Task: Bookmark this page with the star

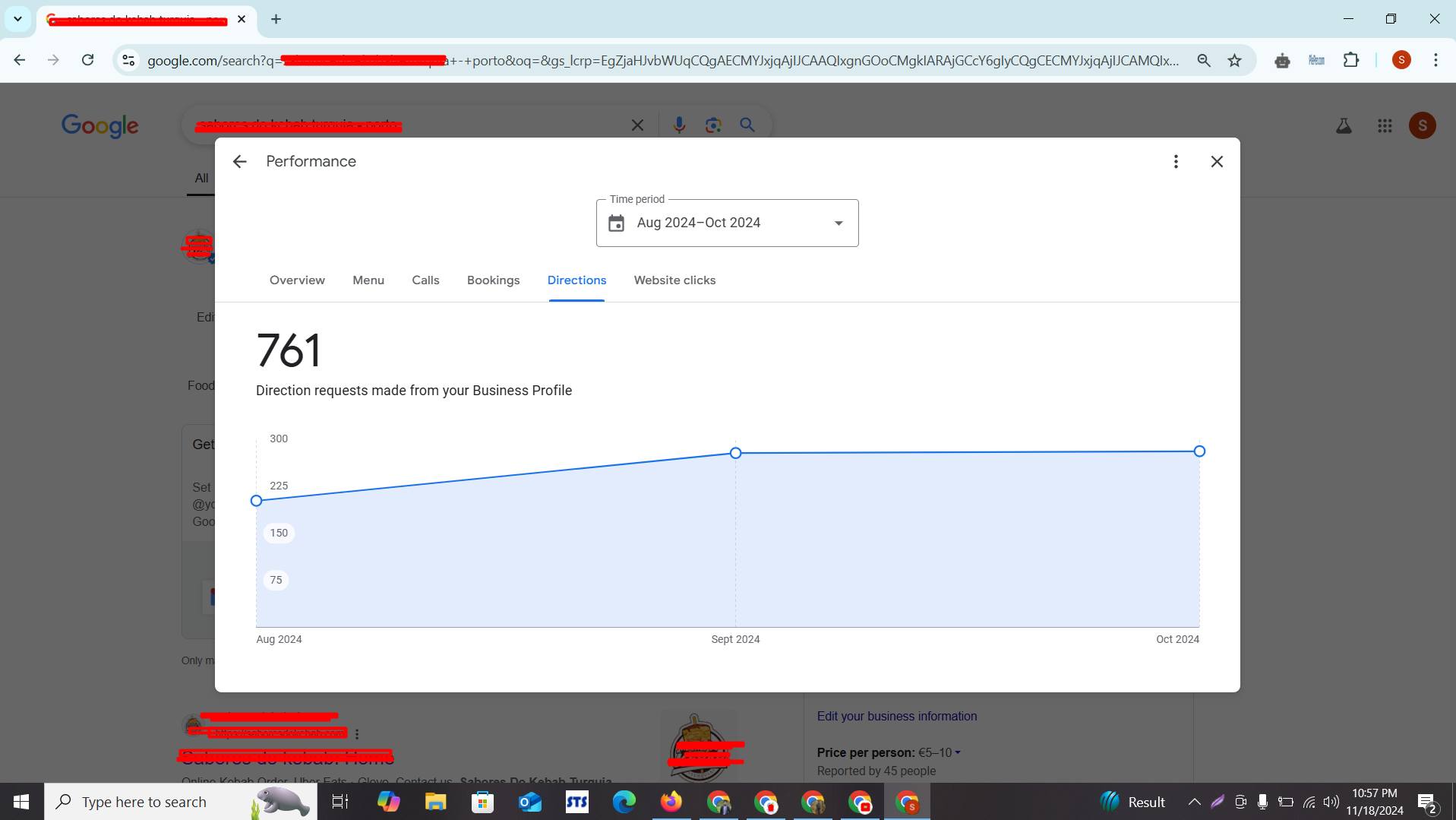Action: point(1235,60)
